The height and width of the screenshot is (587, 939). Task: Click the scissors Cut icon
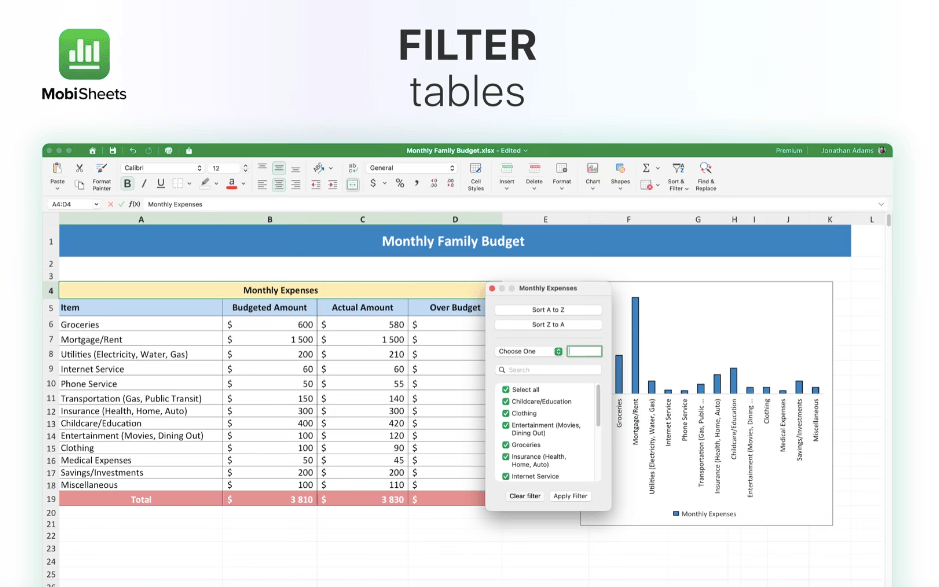tap(79, 168)
